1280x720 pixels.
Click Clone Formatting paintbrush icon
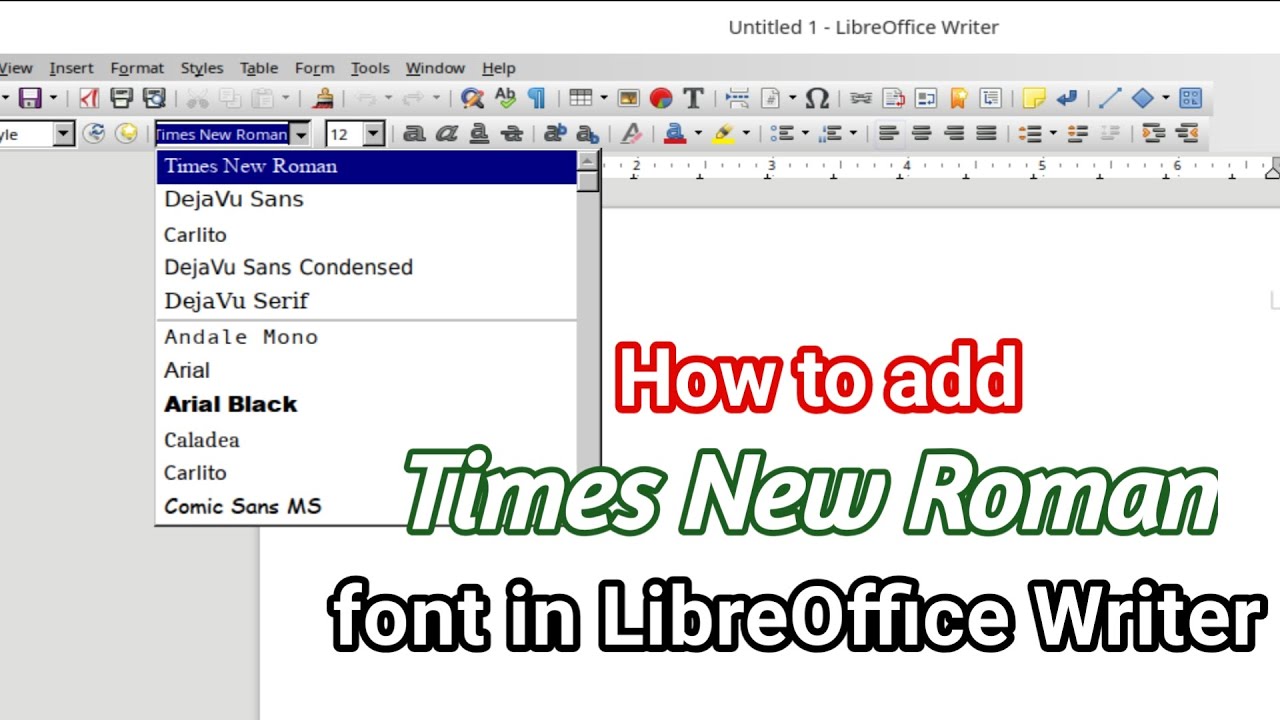pos(322,98)
